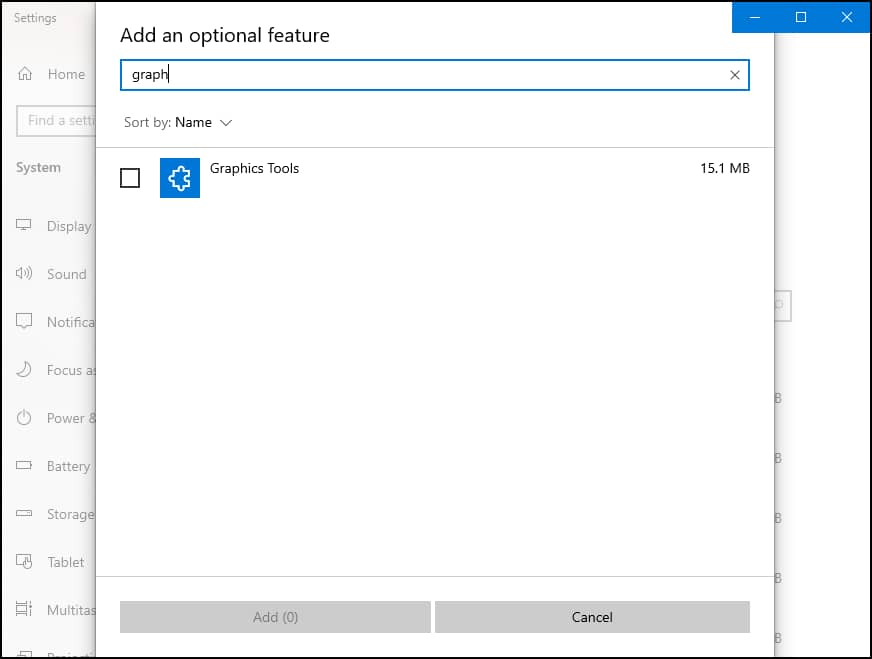Select the Graphics Tools feature name

[x=254, y=168]
